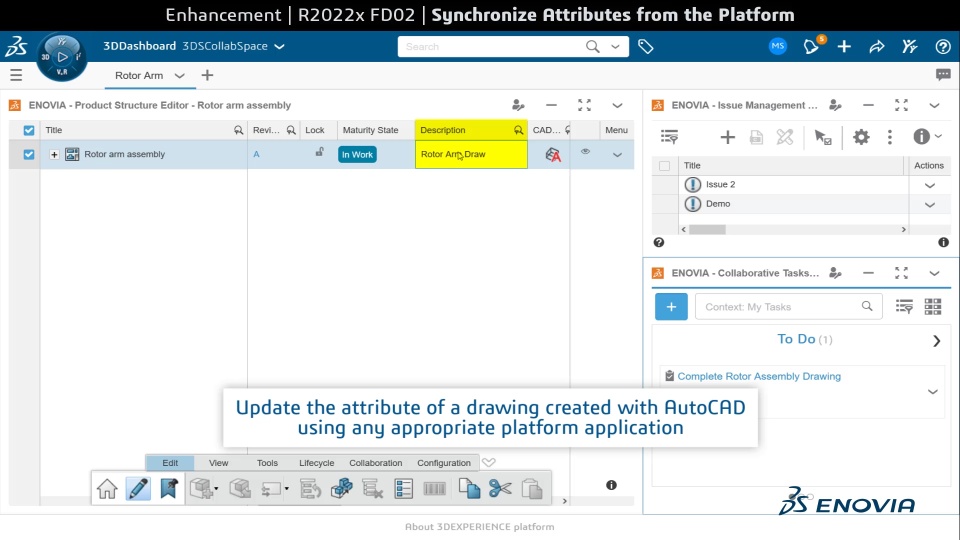The height and width of the screenshot is (540, 960).
Task: Expand the Rotor arm assembly tree node
Action: [x=54, y=154]
